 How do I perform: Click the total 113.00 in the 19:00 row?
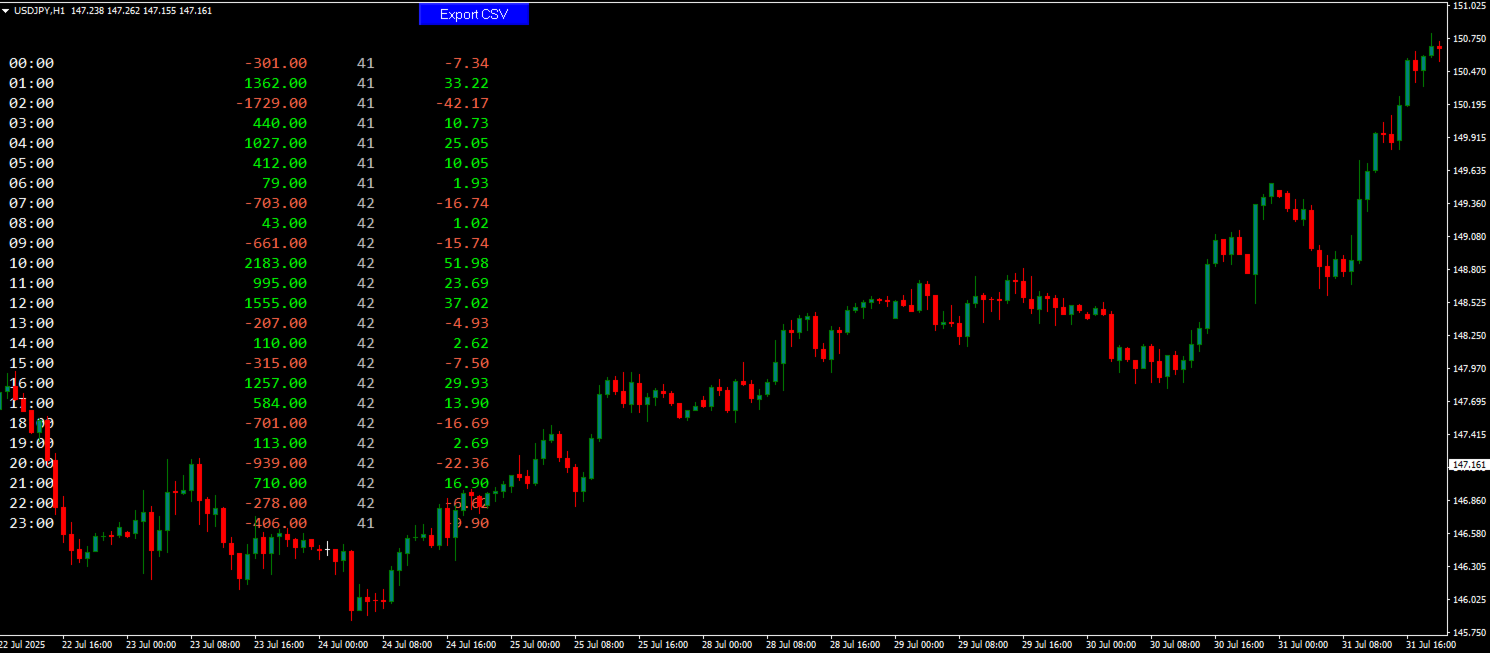click(280, 443)
